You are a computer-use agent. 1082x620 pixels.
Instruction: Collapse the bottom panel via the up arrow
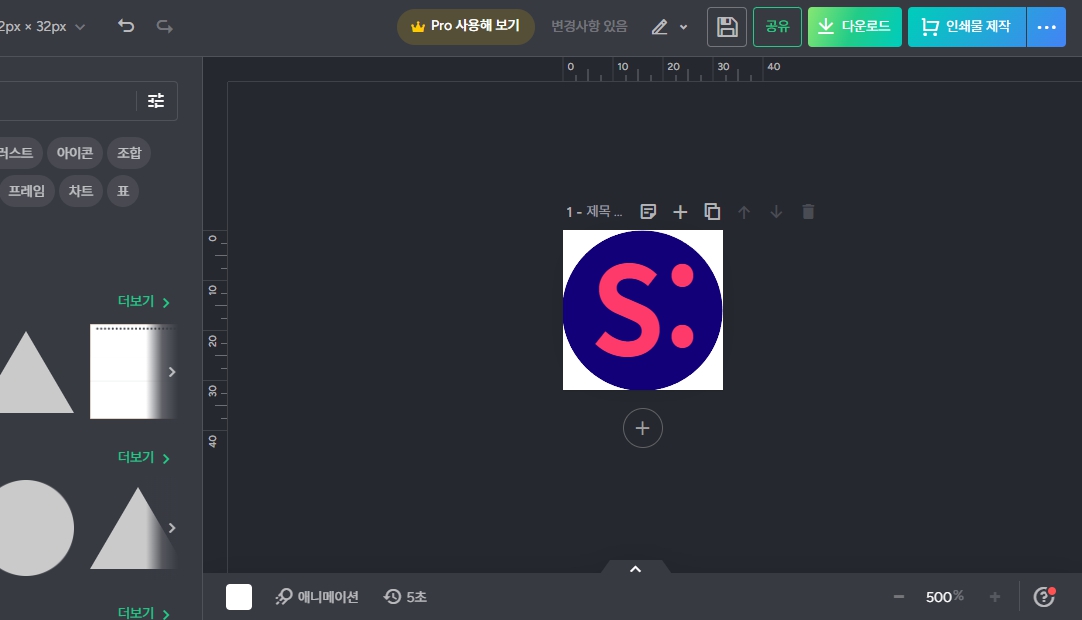coord(635,568)
